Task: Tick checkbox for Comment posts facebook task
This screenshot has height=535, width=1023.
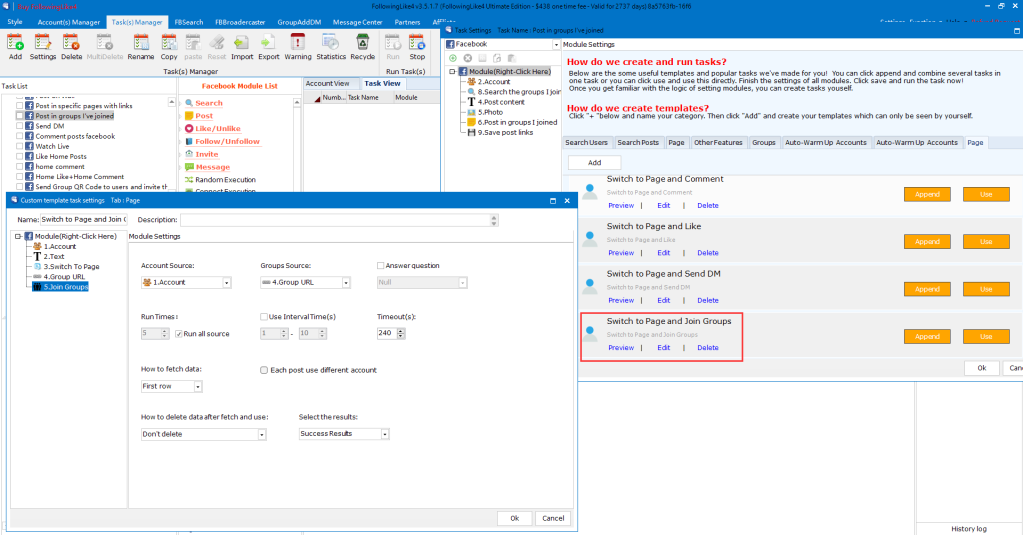Action: coord(20,136)
